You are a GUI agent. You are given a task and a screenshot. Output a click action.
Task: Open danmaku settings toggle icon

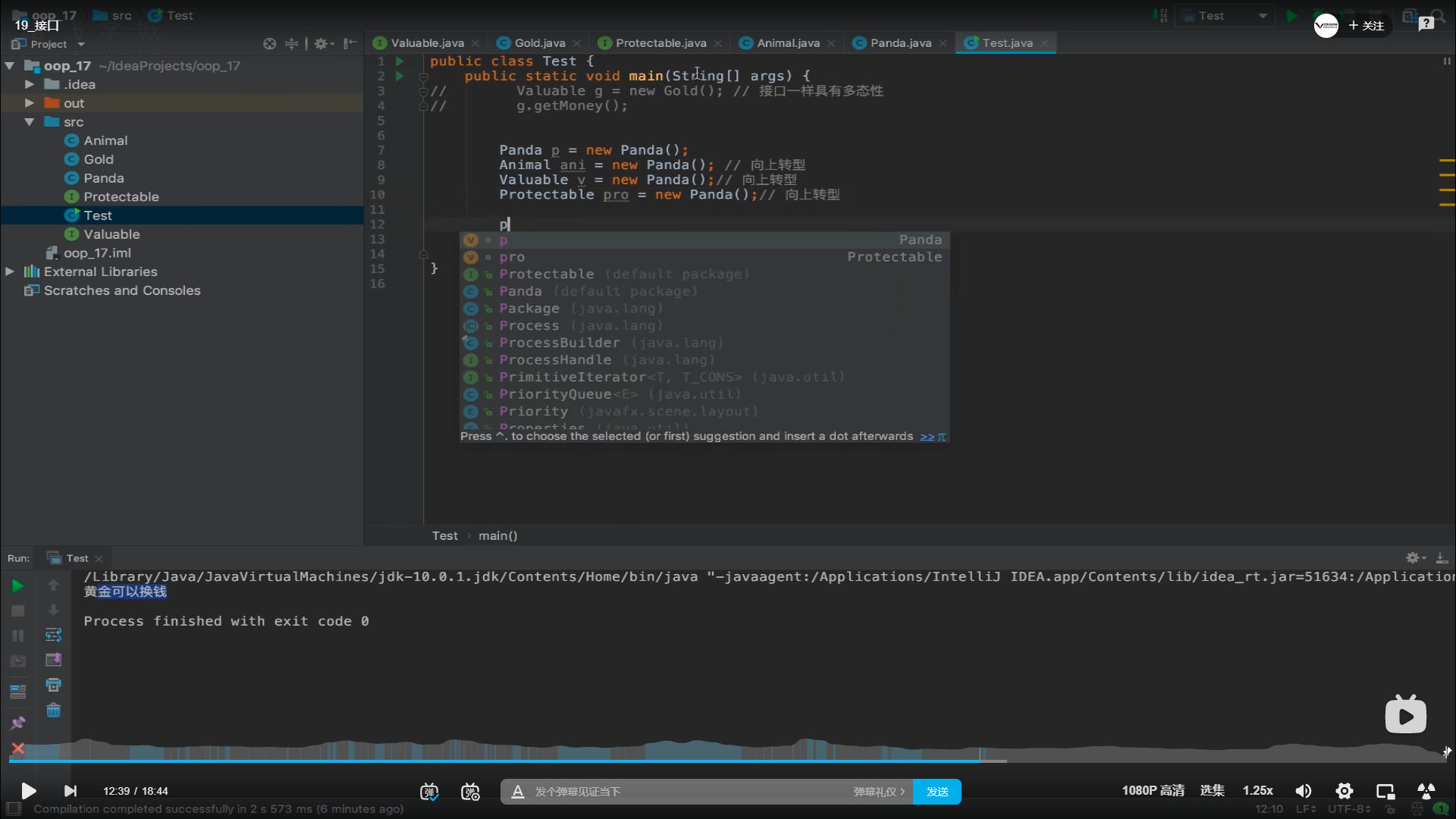coord(470,792)
